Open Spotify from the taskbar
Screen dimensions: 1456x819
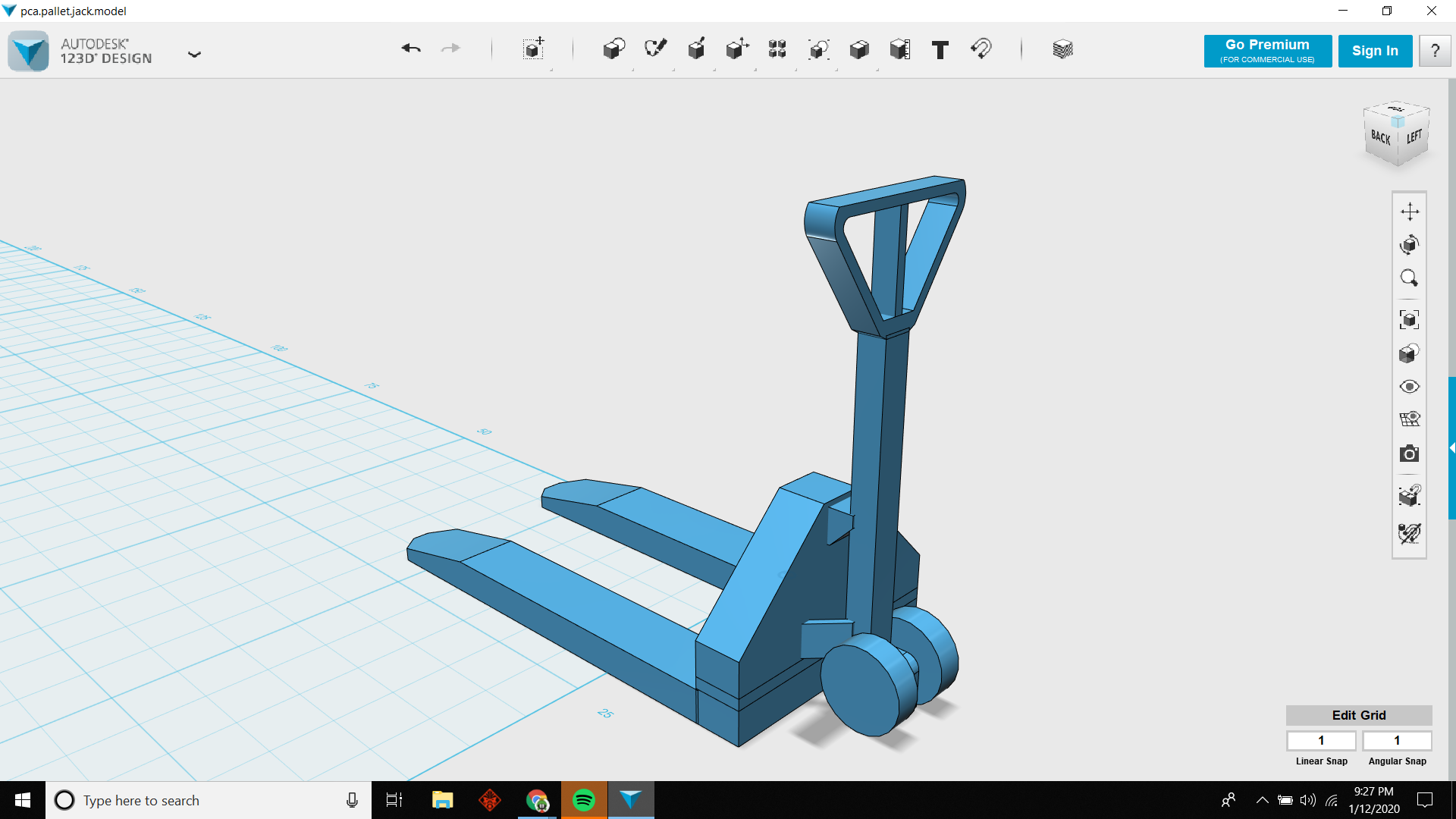click(x=584, y=800)
